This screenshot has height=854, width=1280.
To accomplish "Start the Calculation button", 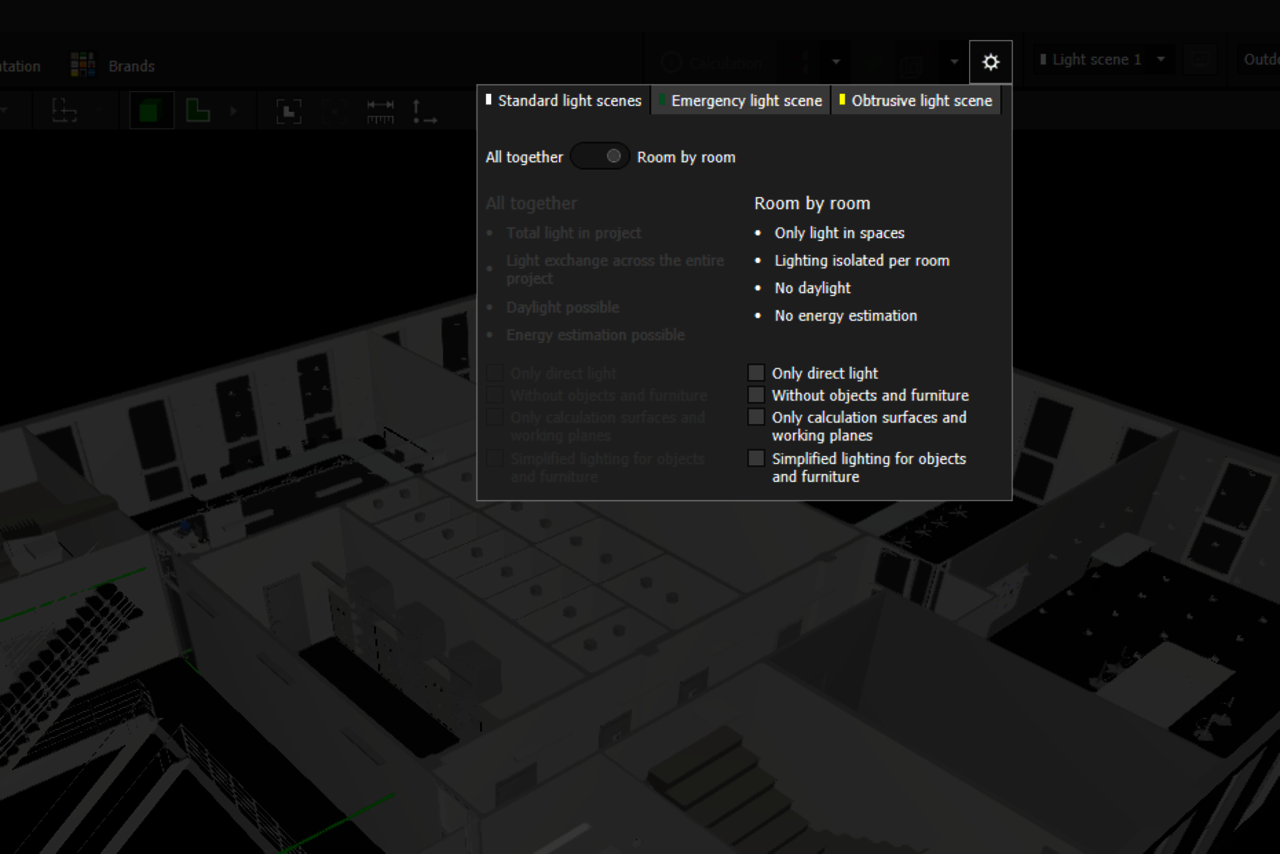I will (x=712, y=62).
